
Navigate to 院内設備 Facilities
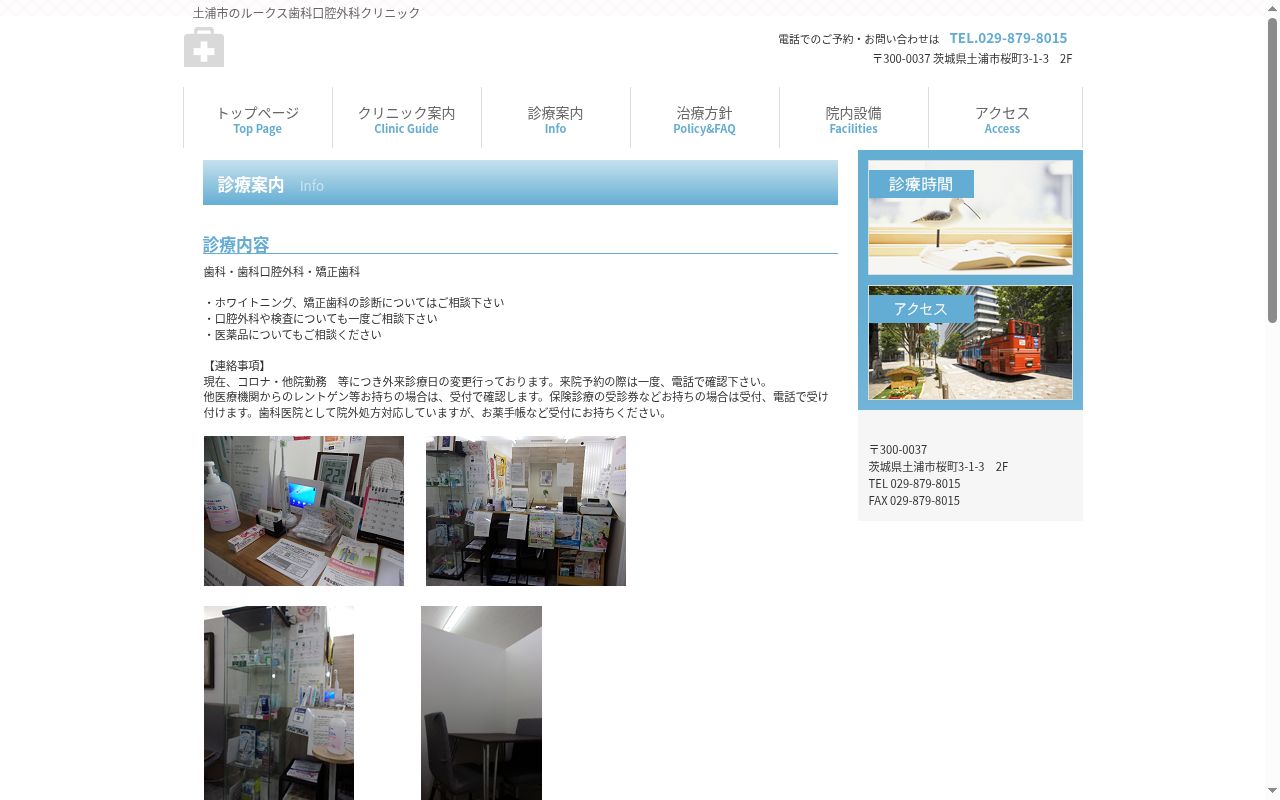click(853, 119)
